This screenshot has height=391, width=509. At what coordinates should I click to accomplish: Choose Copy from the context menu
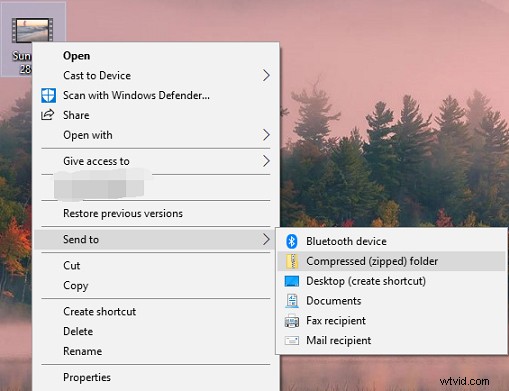[157, 286]
